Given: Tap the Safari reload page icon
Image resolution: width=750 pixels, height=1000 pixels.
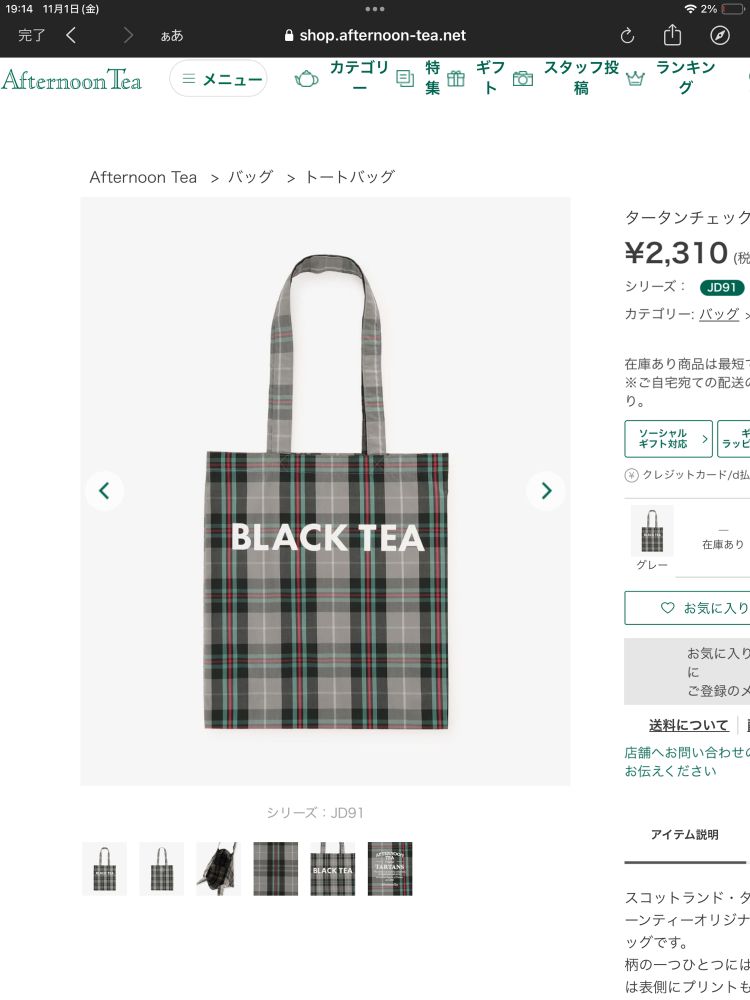Looking at the screenshot, I should tap(628, 36).
